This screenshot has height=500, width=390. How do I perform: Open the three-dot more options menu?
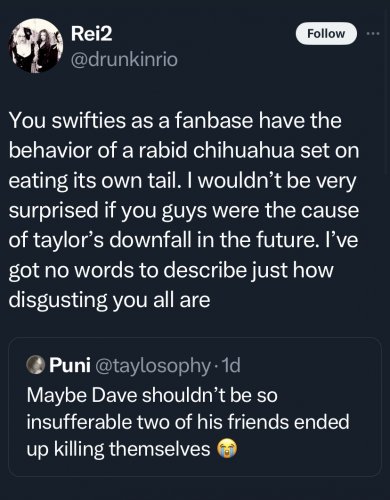pyautogui.click(x=373, y=34)
